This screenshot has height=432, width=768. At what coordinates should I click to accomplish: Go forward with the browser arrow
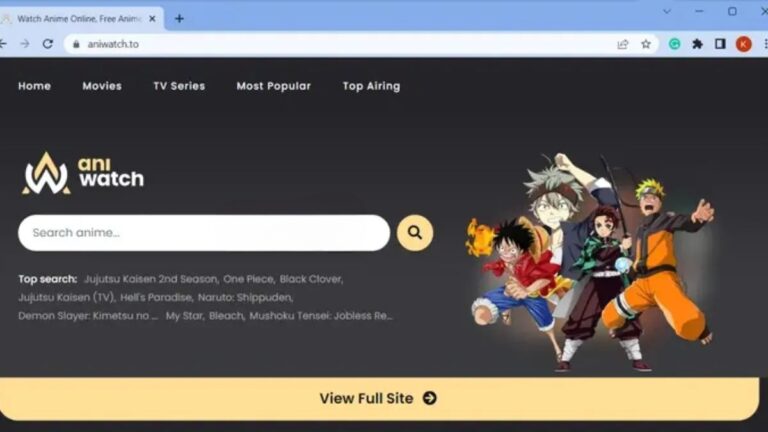click(24, 44)
